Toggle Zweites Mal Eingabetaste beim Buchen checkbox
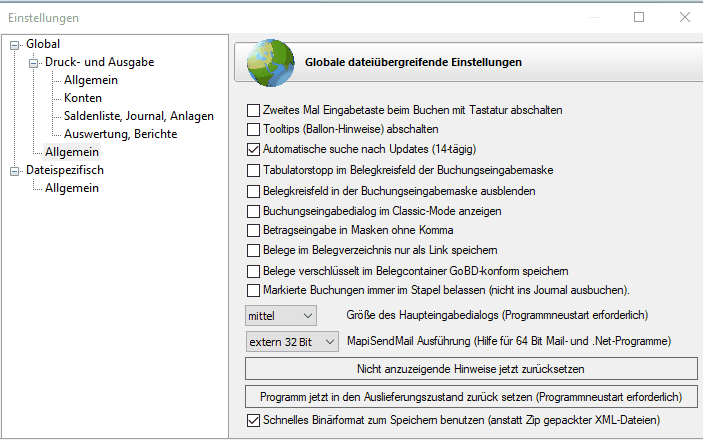 (x=253, y=110)
